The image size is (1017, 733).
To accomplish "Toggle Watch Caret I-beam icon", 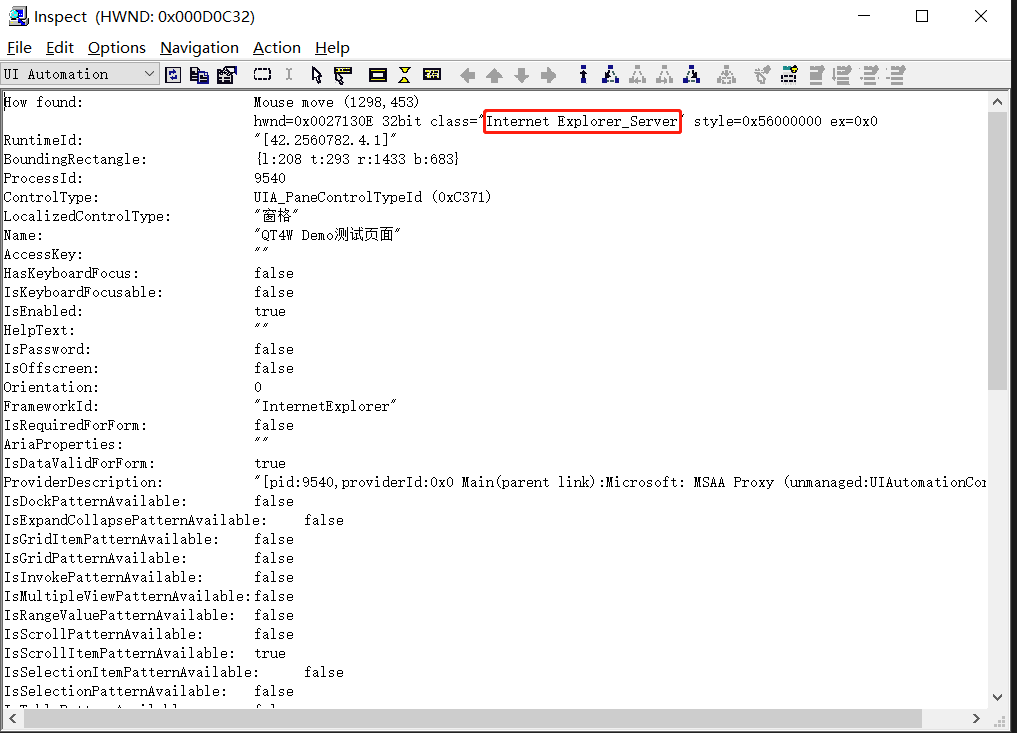I will click(x=289, y=75).
